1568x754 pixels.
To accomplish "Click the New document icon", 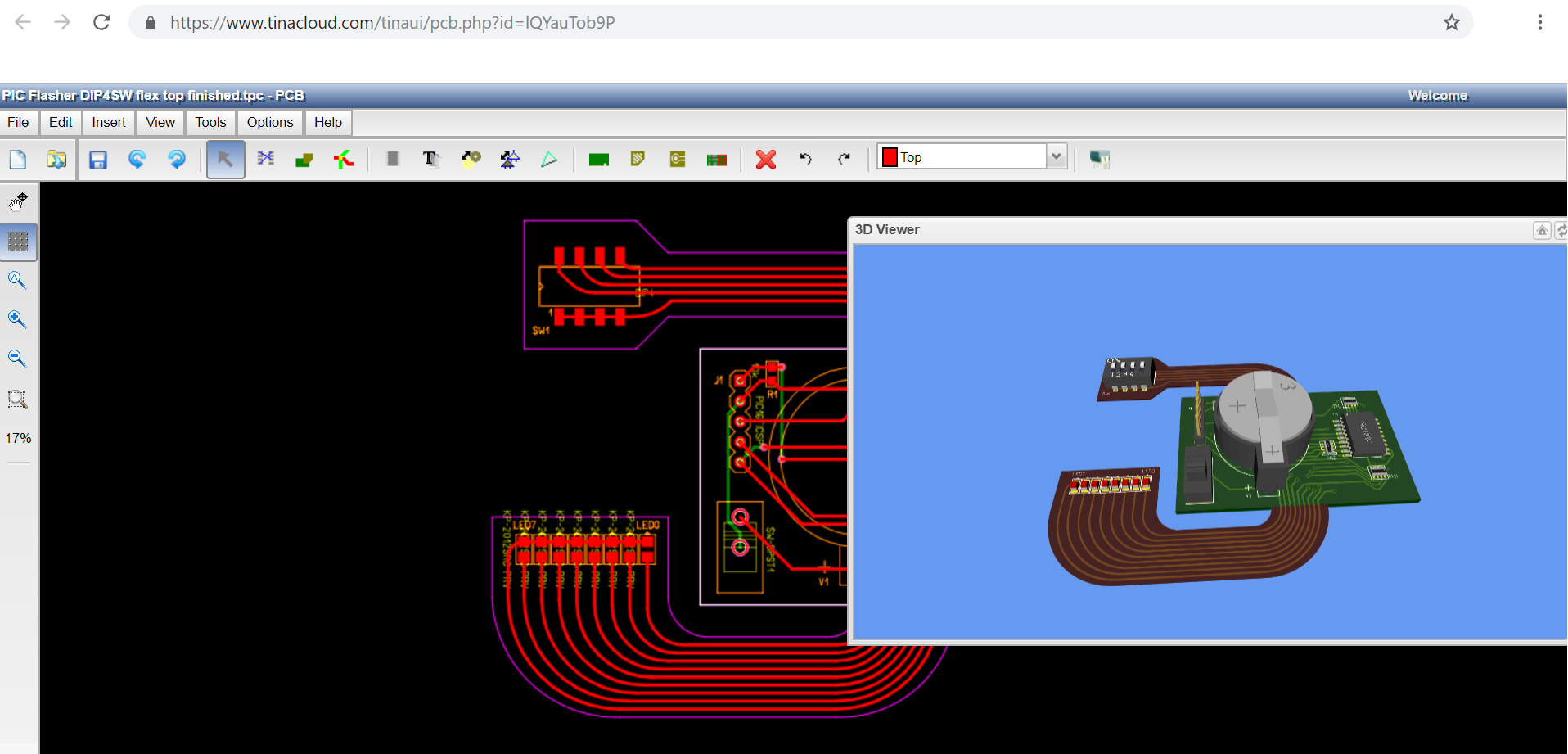I will click(18, 160).
